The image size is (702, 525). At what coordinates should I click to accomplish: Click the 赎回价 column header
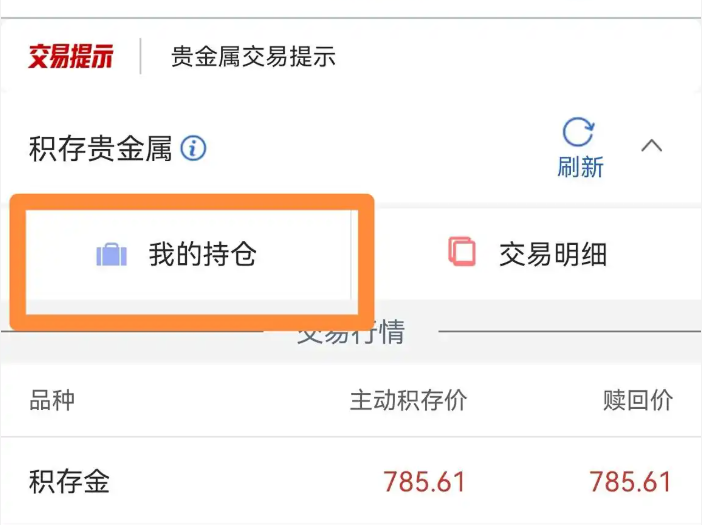pyautogui.click(x=638, y=400)
